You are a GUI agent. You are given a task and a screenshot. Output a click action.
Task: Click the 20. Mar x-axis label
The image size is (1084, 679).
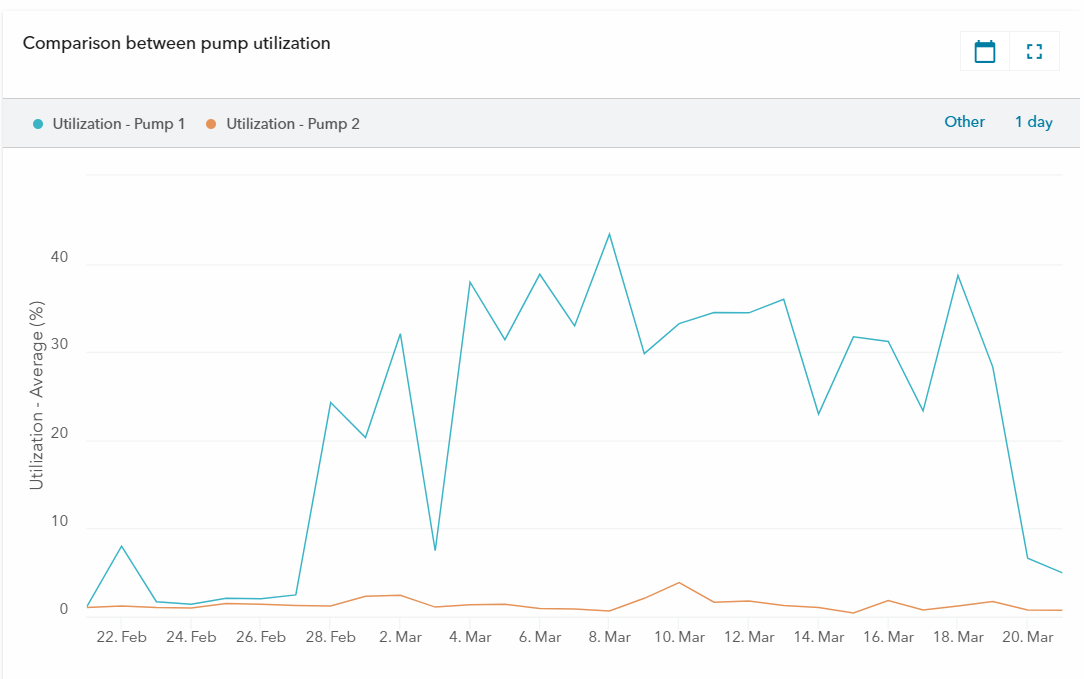point(1027,637)
